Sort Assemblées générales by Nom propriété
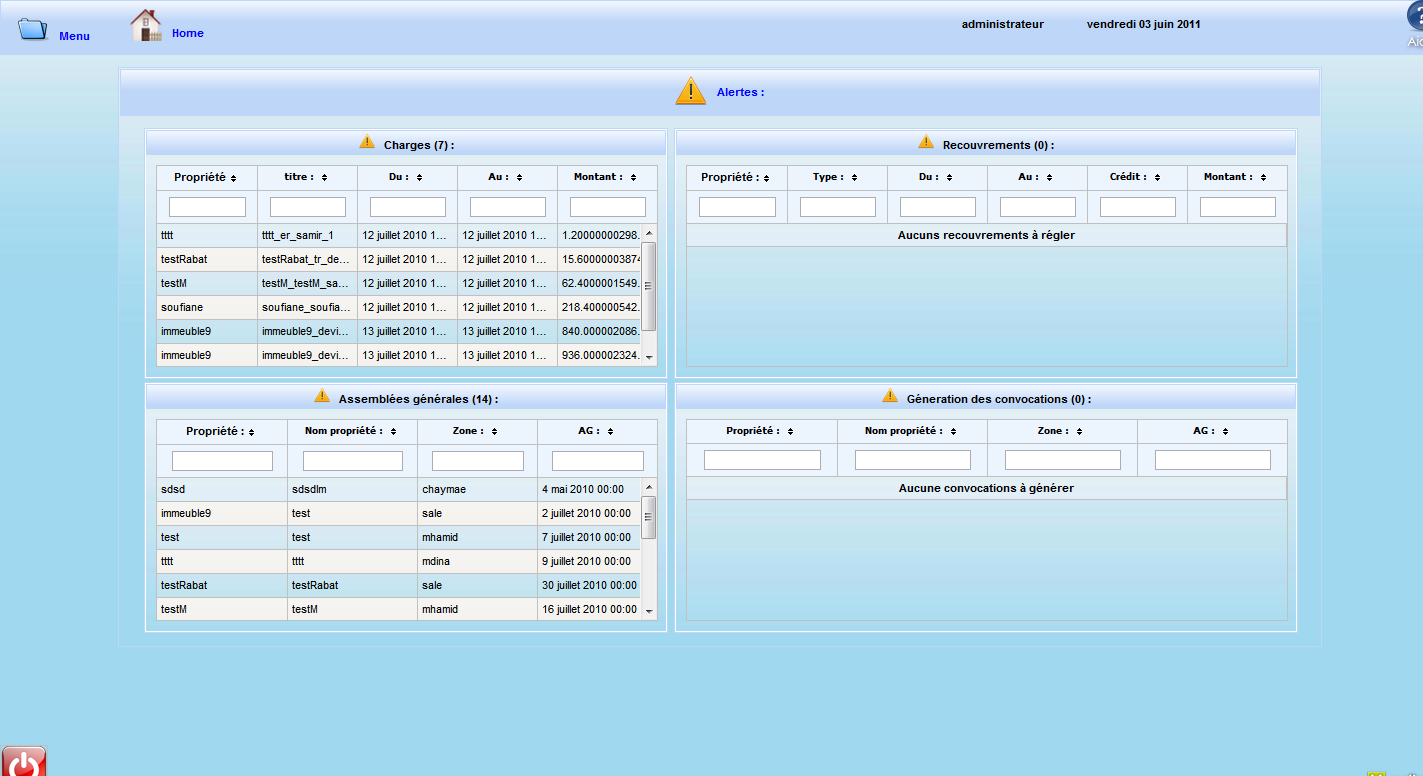The width and height of the screenshot is (1423, 776). click(393, 432)
